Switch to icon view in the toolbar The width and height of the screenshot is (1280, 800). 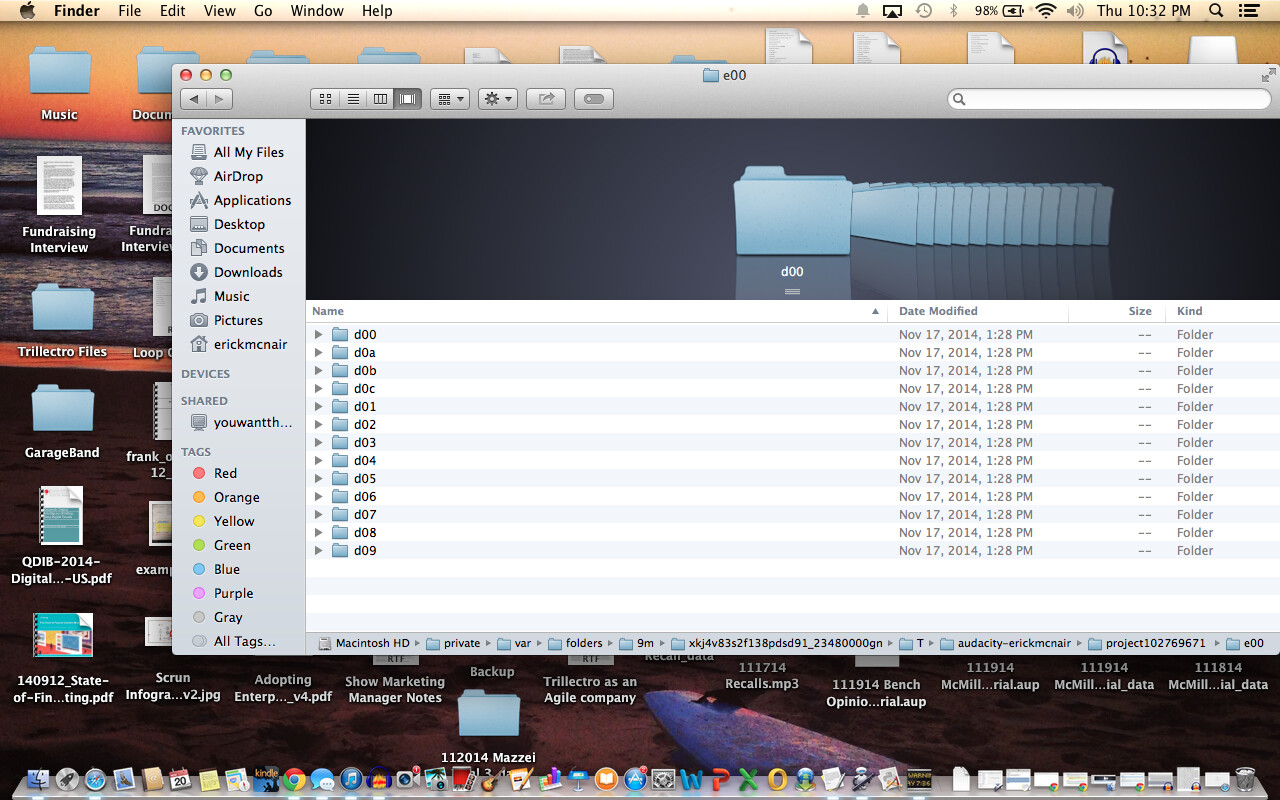(x=325, y=98)
